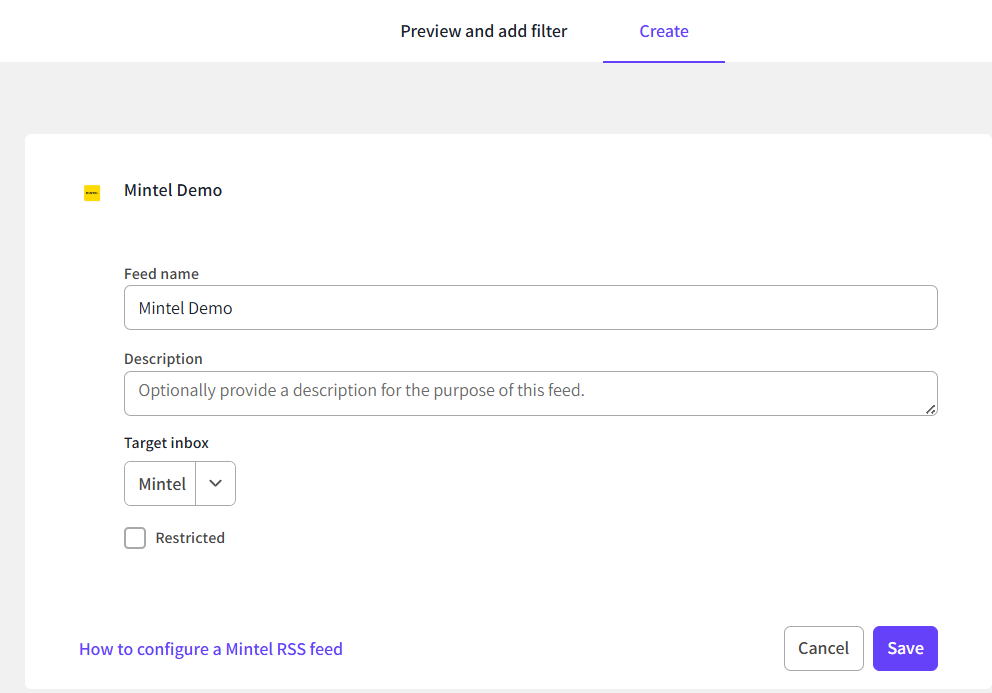Focus the Feed name input field
Image resolution: width=992 pixels, height=693 pixels.
point(530,308)
